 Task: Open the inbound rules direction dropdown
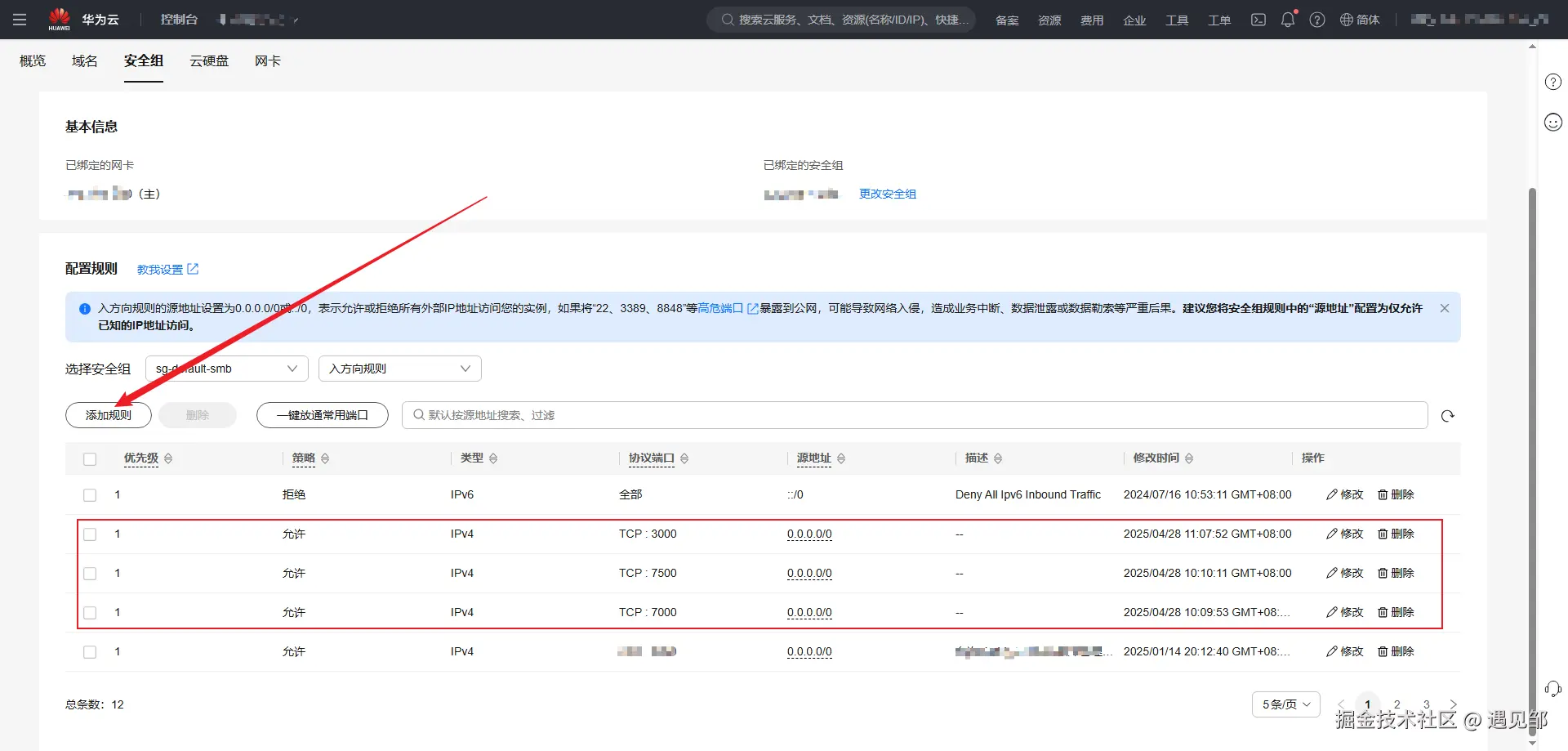pos(400,369)
